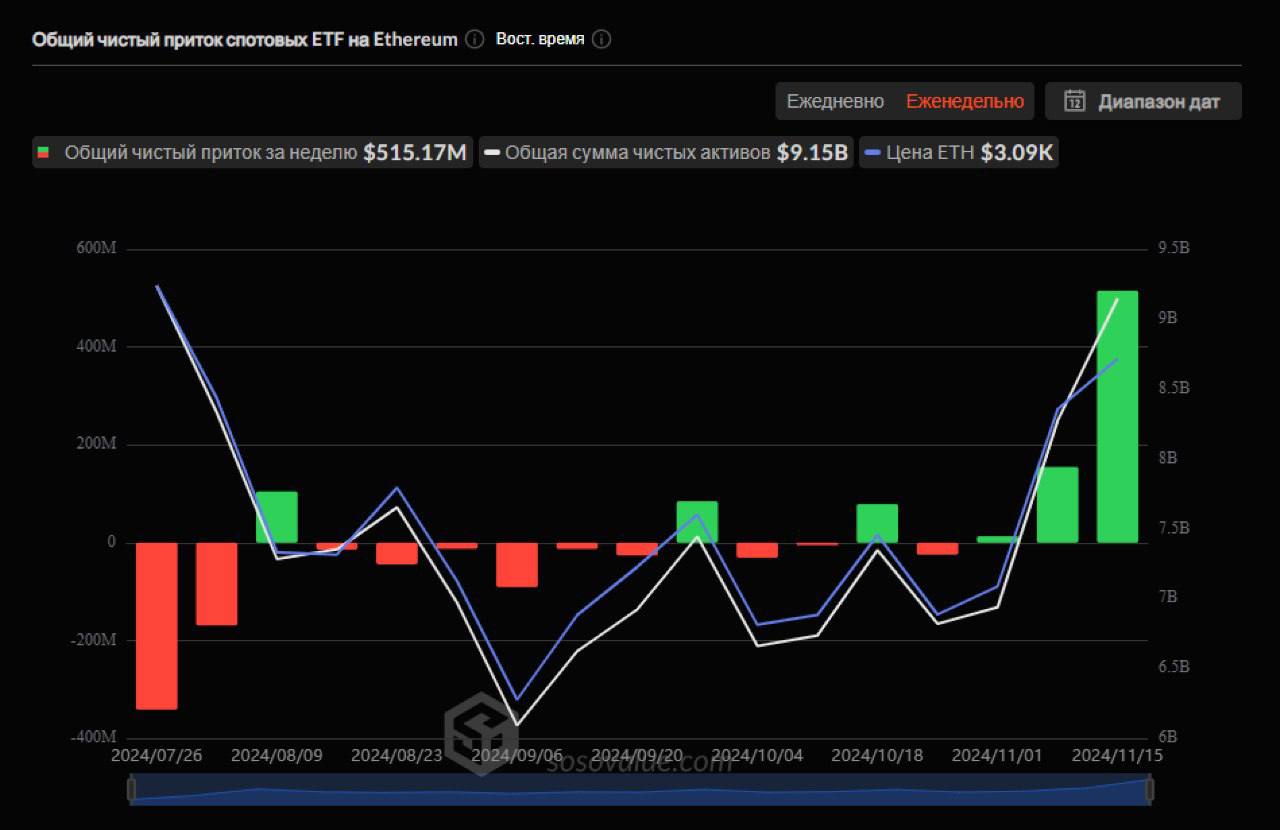1280x830 pixels.
Task: Click the 200M left axis label
Action: (x=96, y=444)
